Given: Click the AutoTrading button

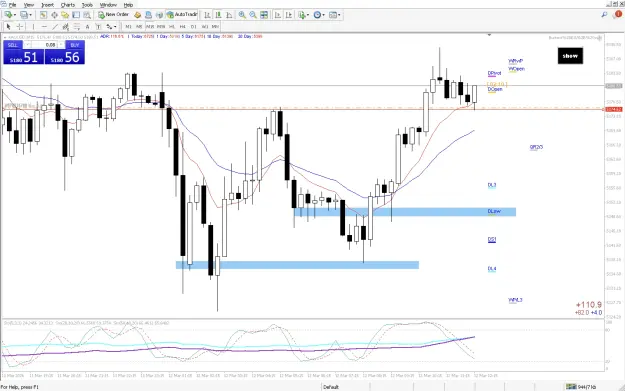Looking at the screenshot, I should [182, 15].
